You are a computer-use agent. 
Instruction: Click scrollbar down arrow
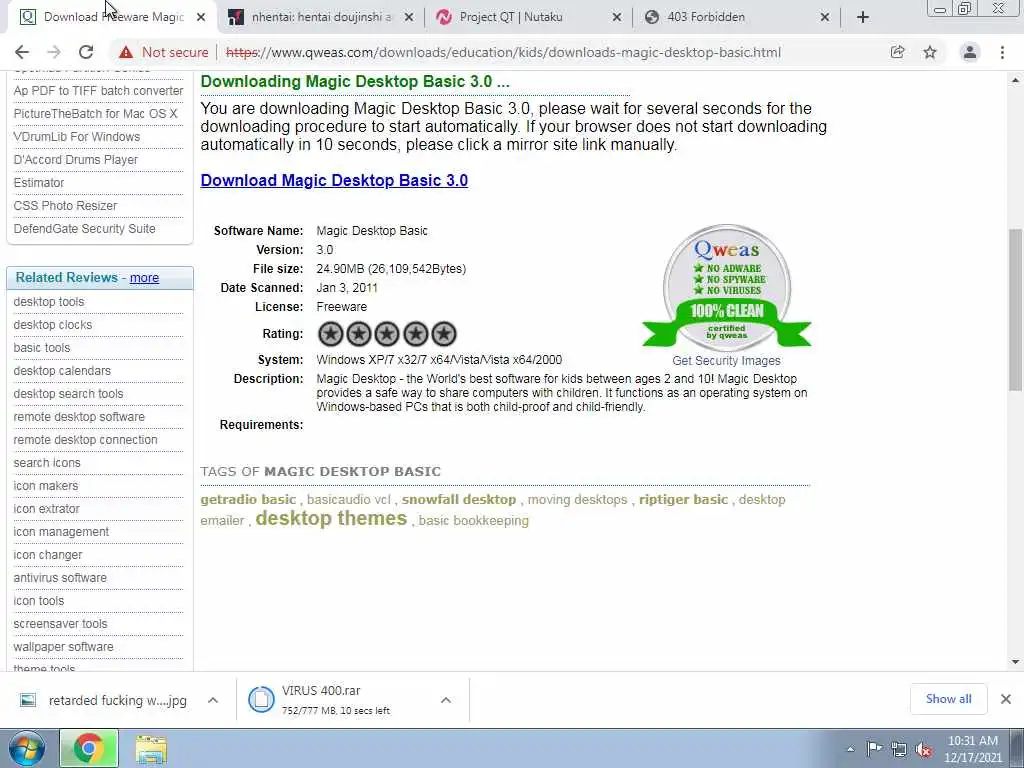[1015, 662]
